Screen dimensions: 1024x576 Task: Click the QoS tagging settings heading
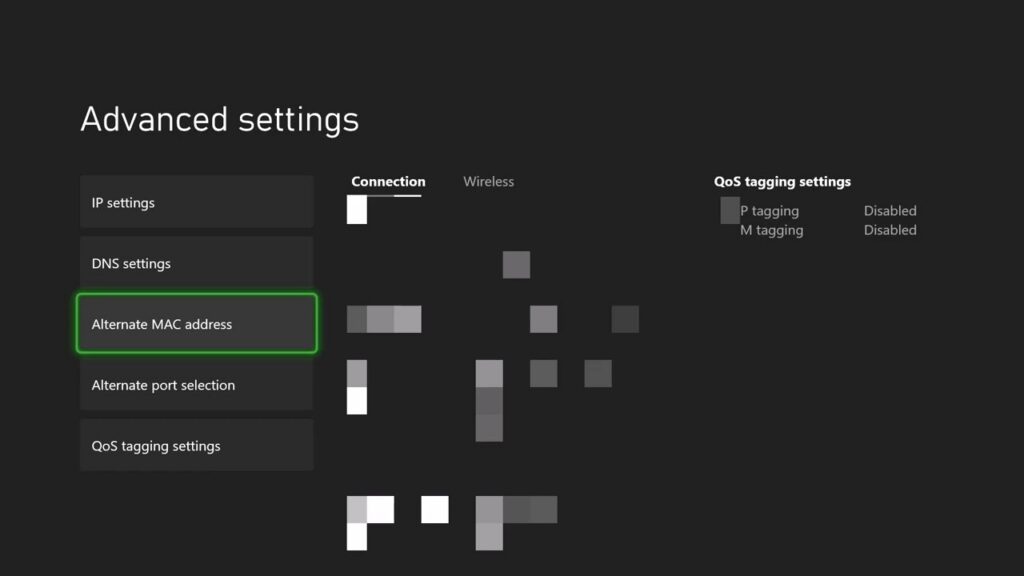(x=782, y=182)
